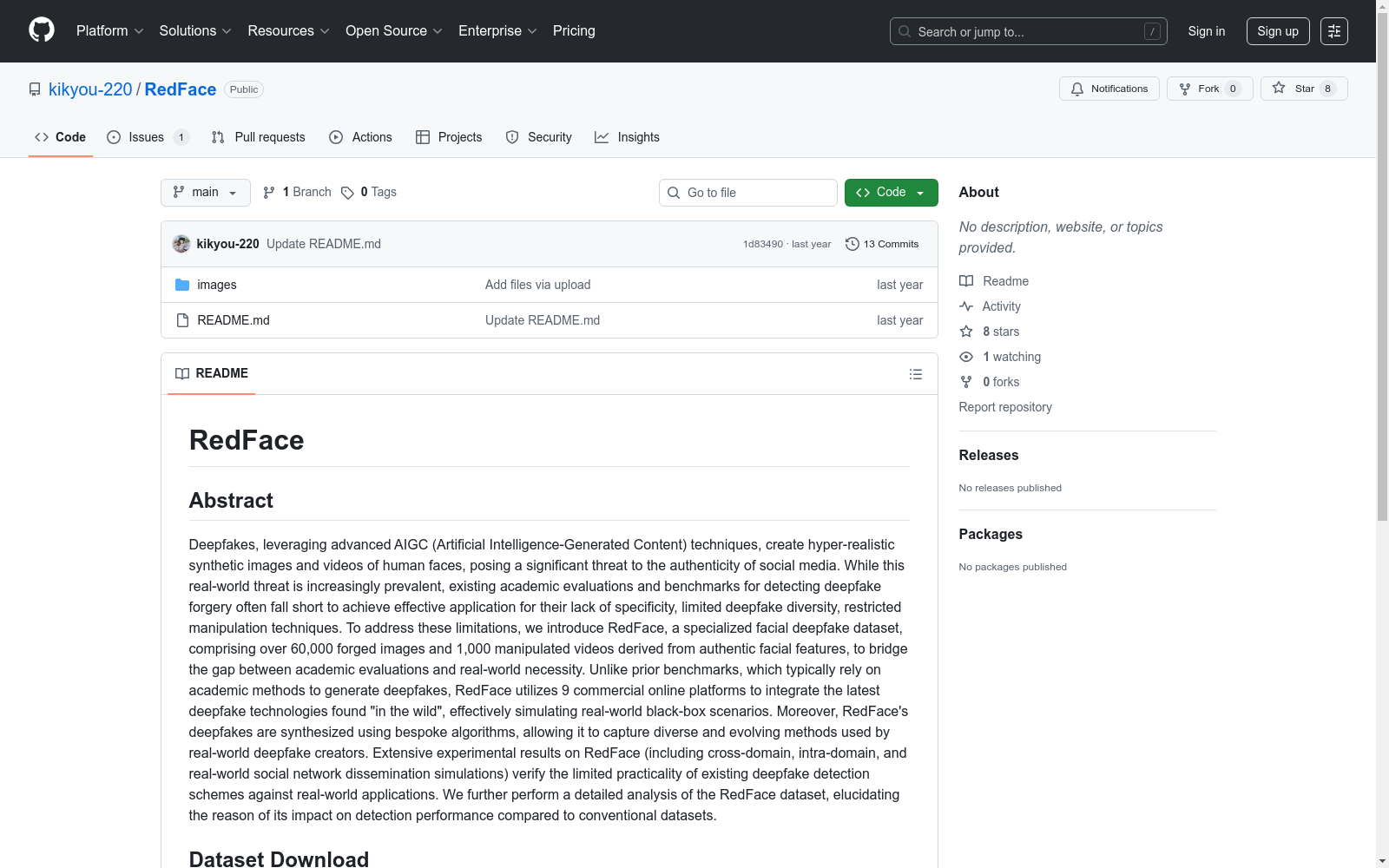
Task: Open the Packages heading link
Action: 991,534
